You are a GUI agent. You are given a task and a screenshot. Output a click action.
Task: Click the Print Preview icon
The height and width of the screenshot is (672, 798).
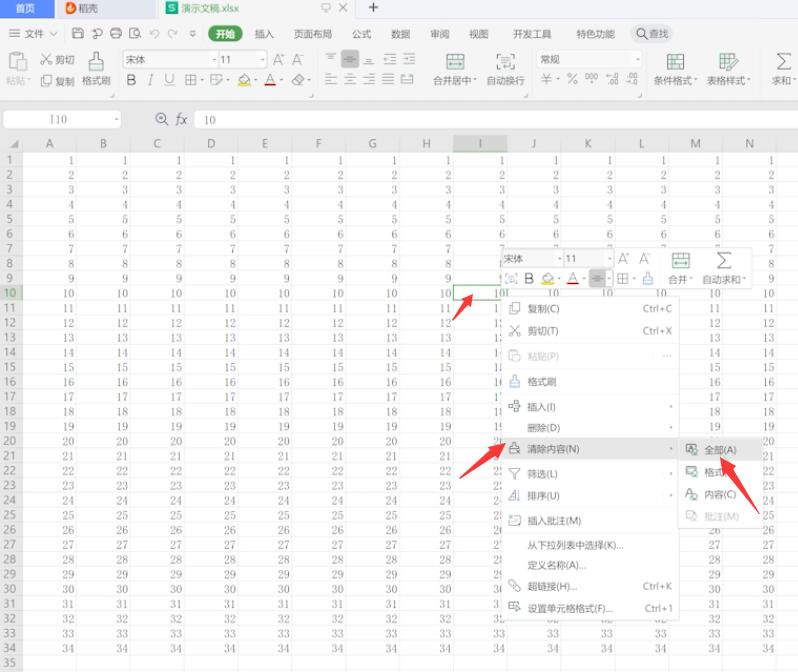(x=135, y=34)
